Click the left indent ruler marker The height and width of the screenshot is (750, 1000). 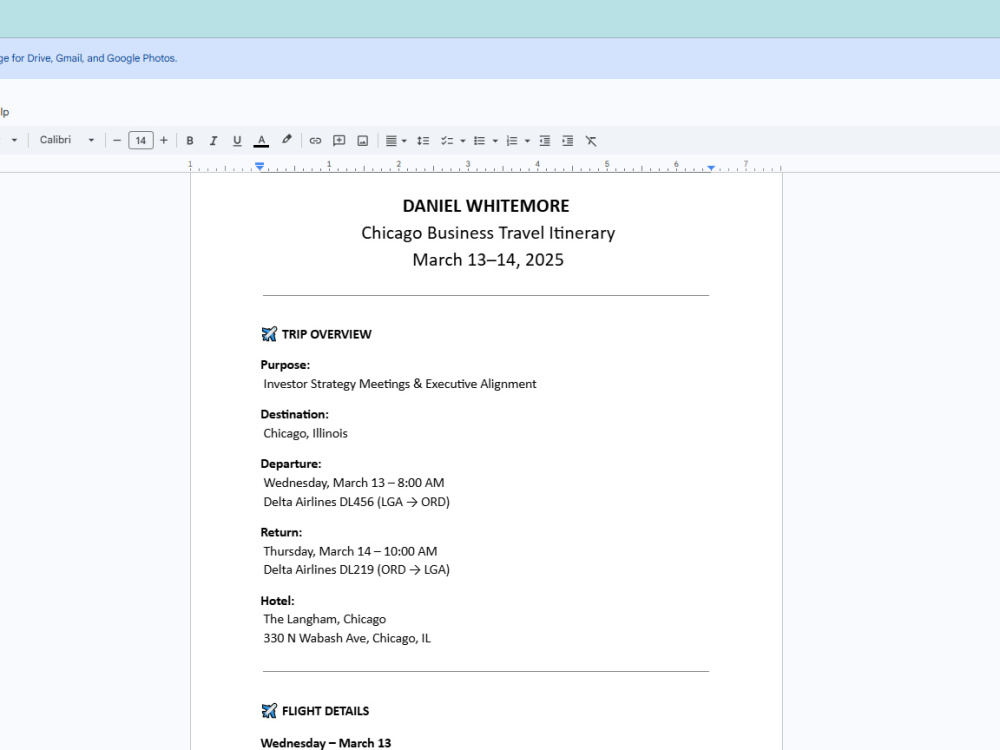click(x=260, y=166)
